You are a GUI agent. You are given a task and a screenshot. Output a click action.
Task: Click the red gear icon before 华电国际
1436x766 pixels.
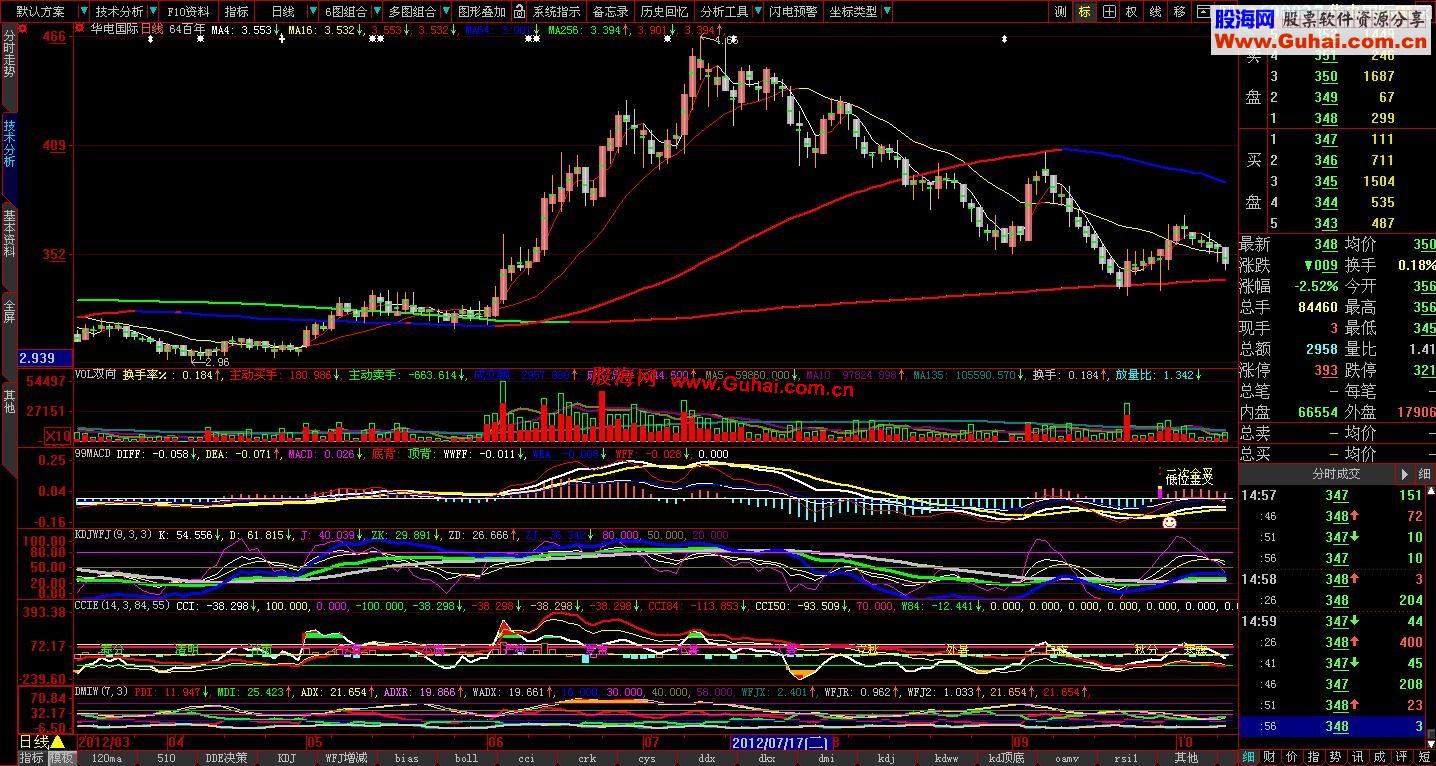pos(80,29)
